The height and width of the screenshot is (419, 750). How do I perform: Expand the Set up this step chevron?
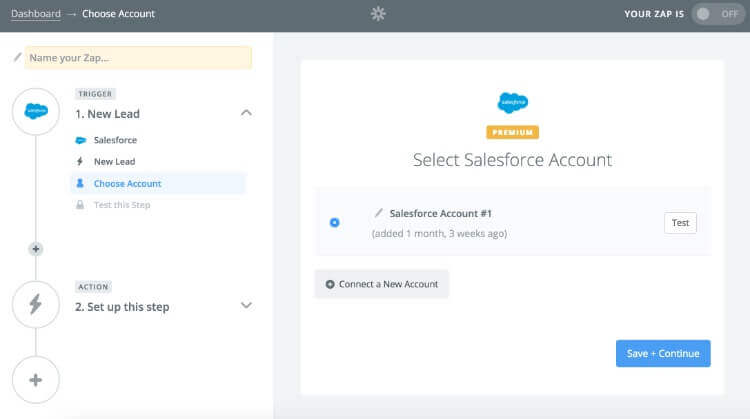coord(246,305)
